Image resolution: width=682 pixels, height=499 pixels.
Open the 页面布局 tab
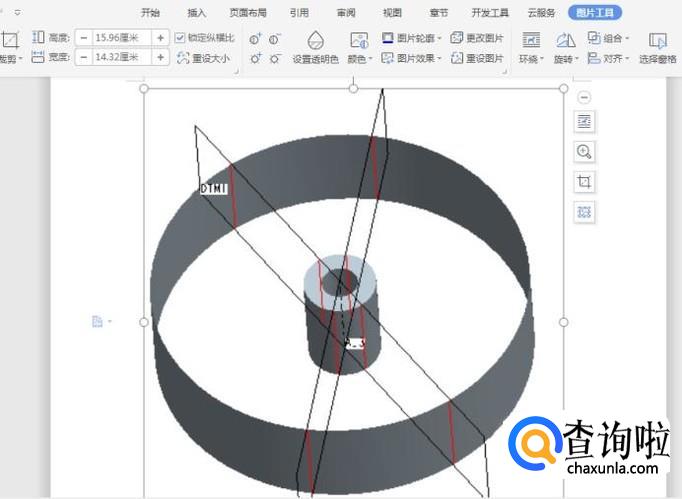pyautogui.click(x=248, y=13)
